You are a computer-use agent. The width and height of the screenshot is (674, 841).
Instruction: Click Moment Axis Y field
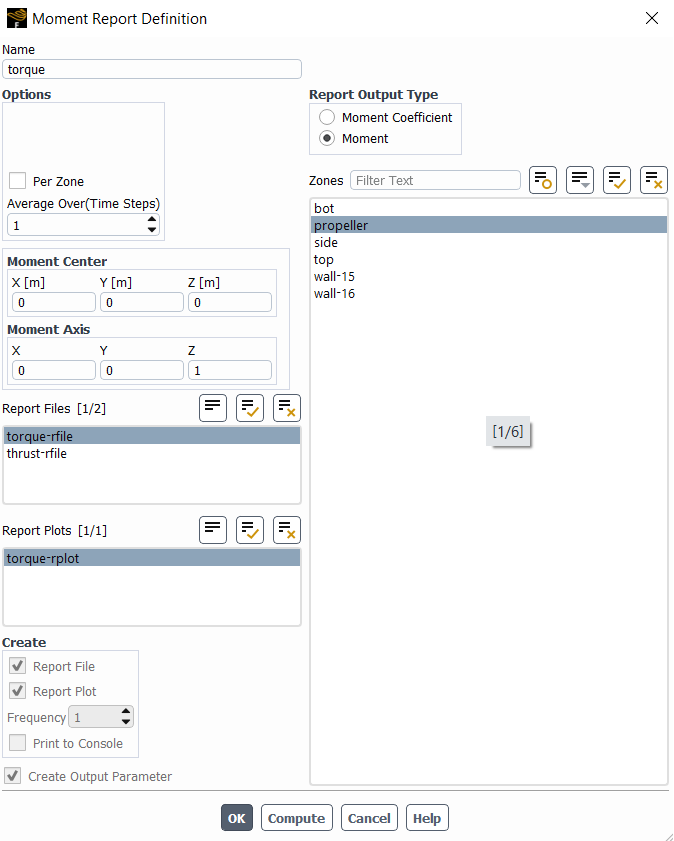coord(142,371)
